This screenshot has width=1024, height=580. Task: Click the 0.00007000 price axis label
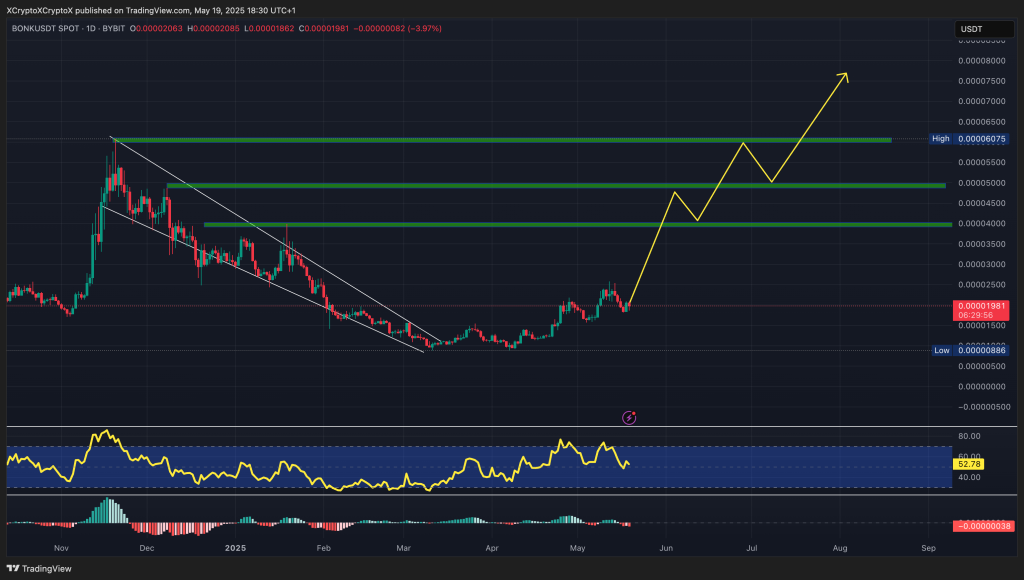pos(982,101)
